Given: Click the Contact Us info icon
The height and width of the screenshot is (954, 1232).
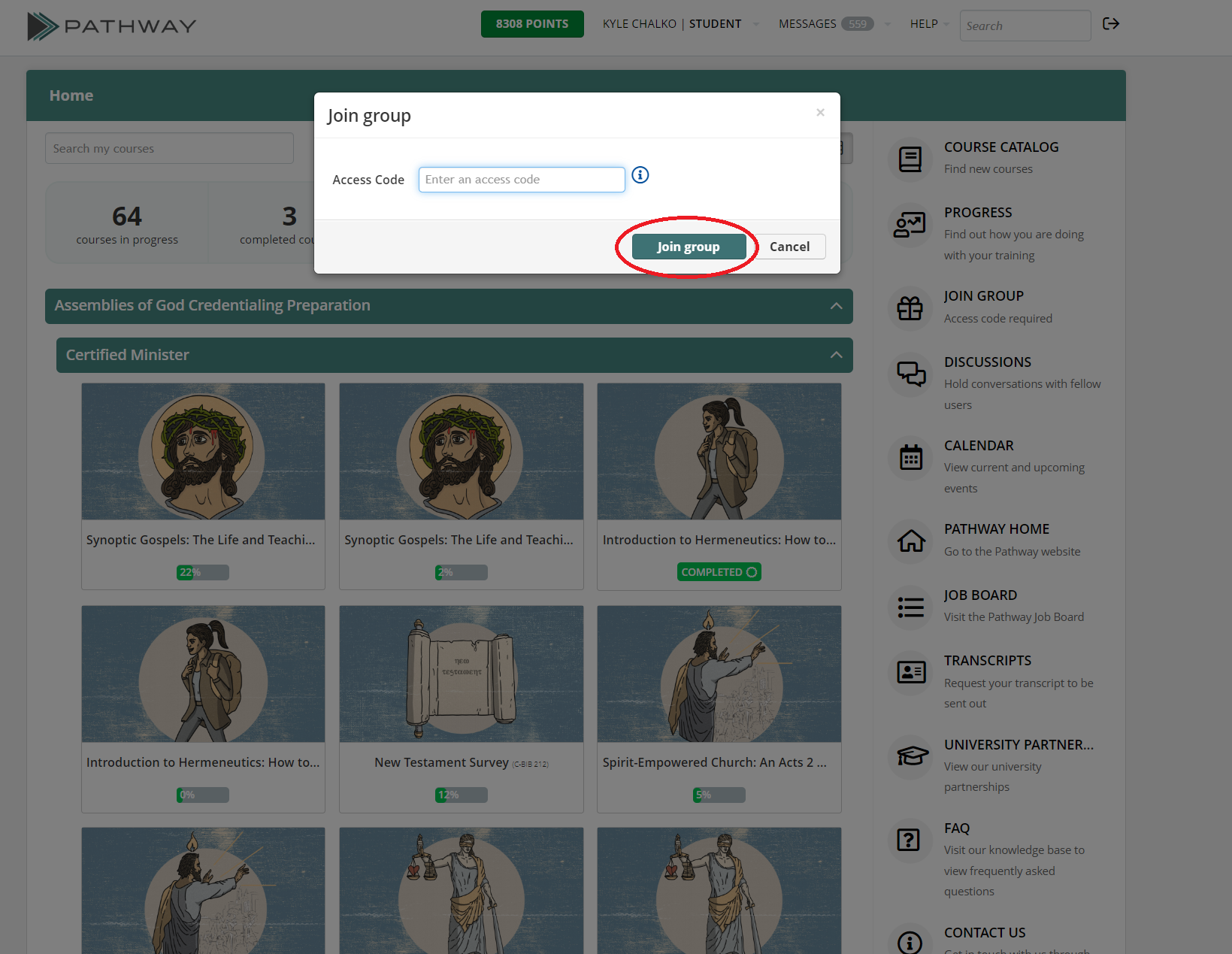Looking at the screenshot, I should click(x=910, y=943).
